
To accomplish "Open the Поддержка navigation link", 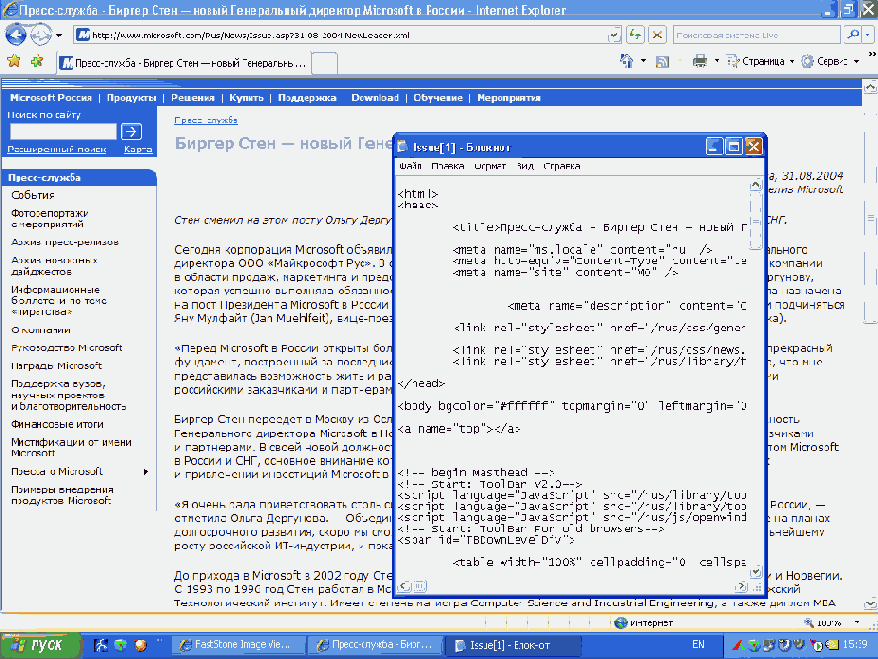I will click(x=307, y=97).
